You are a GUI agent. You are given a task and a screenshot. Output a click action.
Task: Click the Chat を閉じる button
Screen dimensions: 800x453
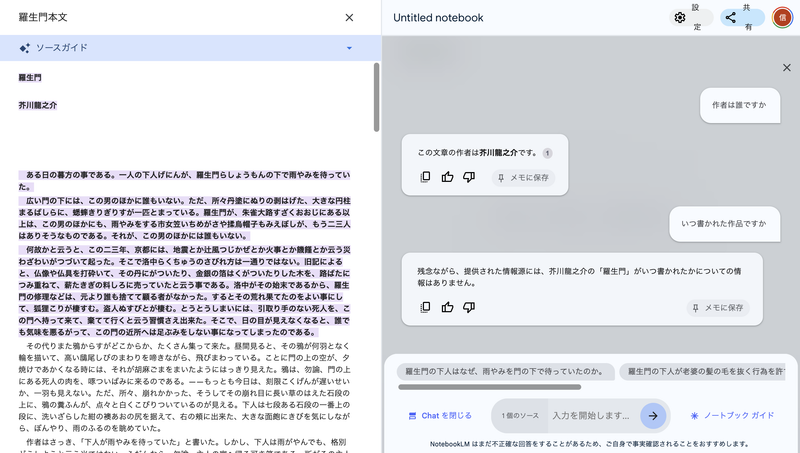pos(440,415)
